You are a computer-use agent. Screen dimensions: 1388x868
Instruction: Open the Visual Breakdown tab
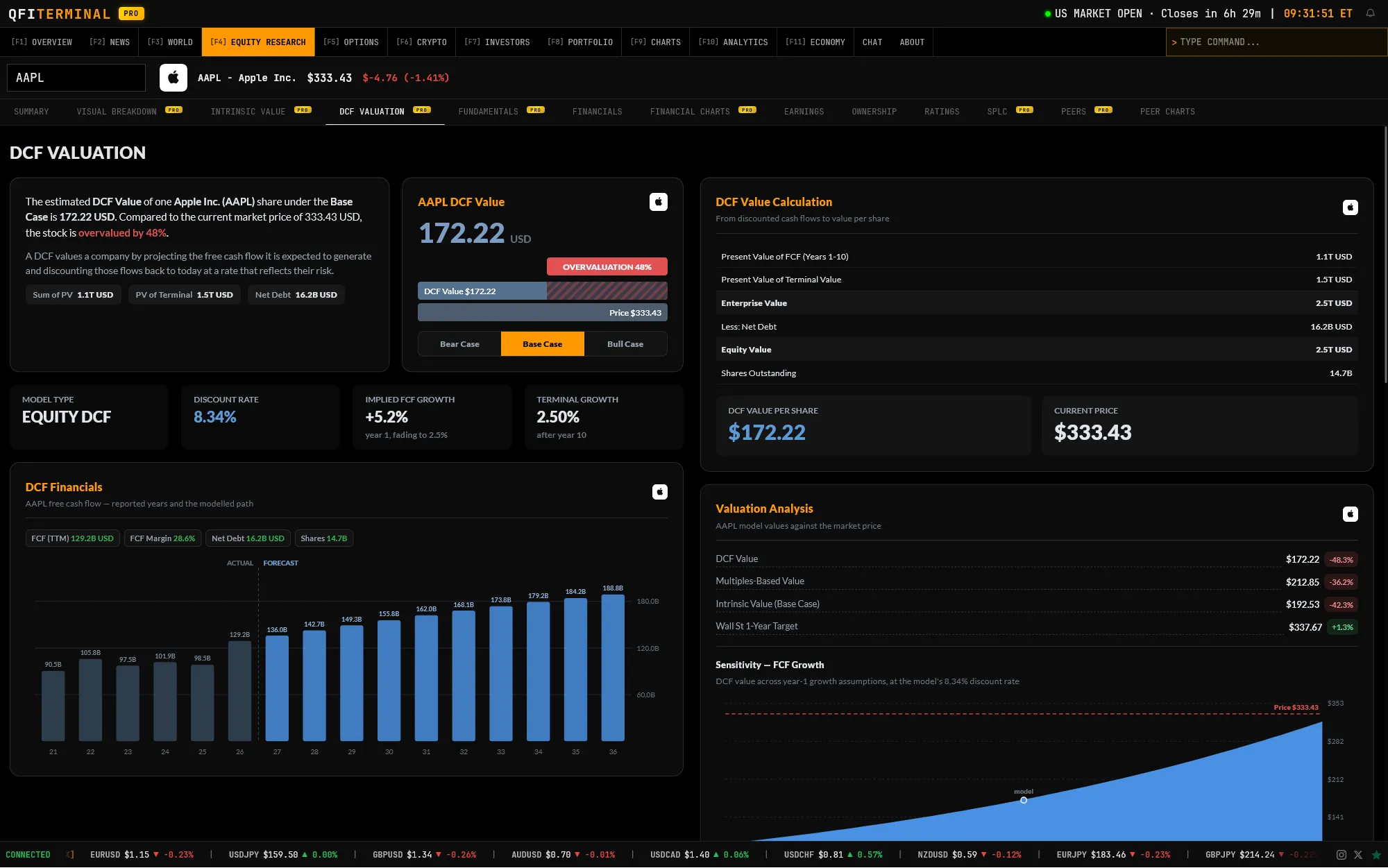[x=130, y=112]
